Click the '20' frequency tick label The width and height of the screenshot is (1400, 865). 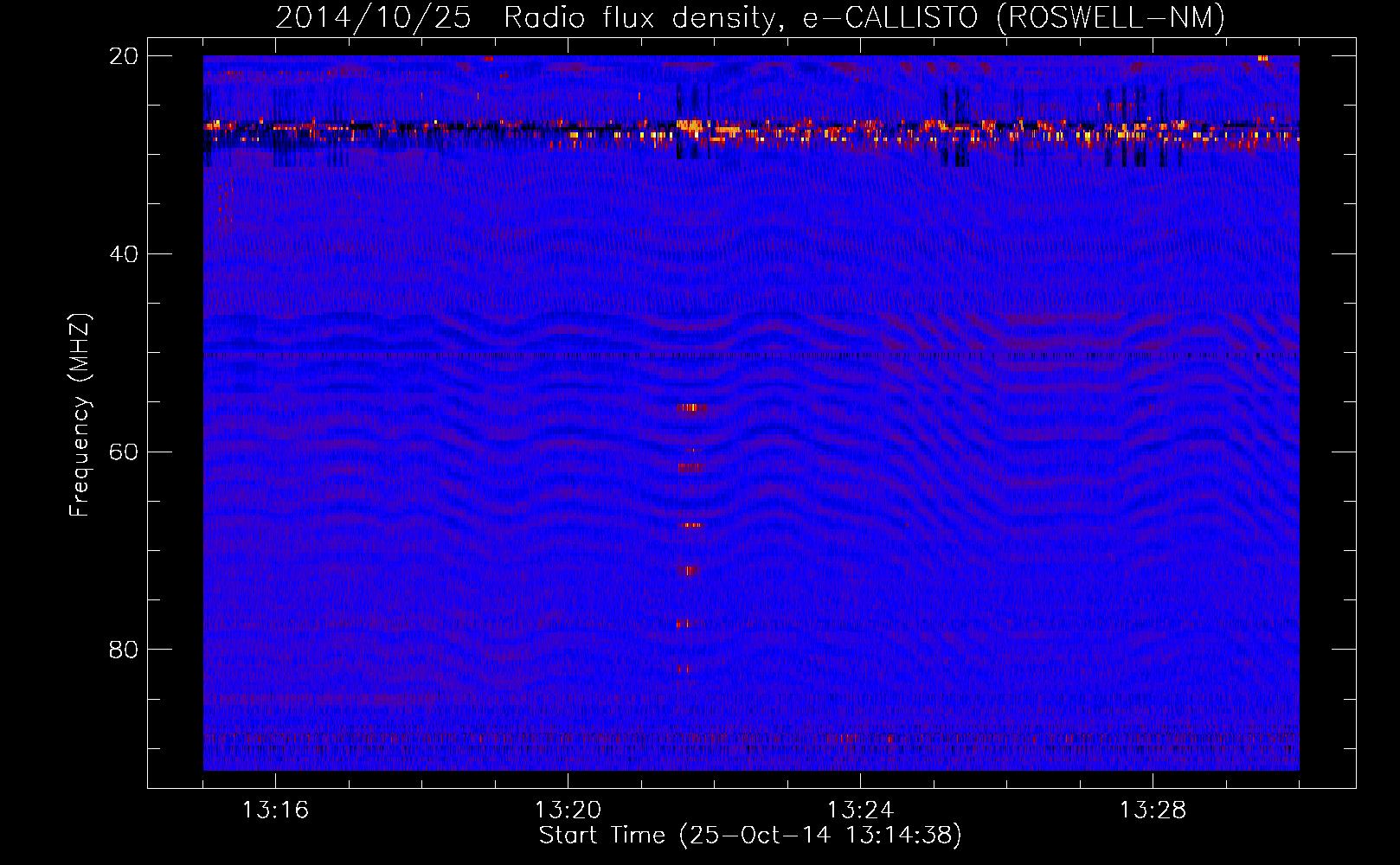pos(124,56)
